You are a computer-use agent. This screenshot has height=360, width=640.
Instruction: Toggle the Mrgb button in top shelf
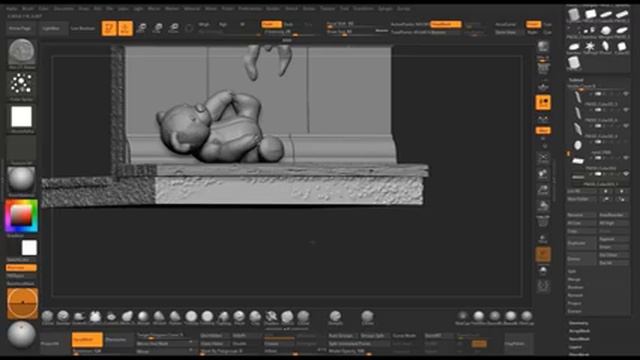[x=204, y=24]
